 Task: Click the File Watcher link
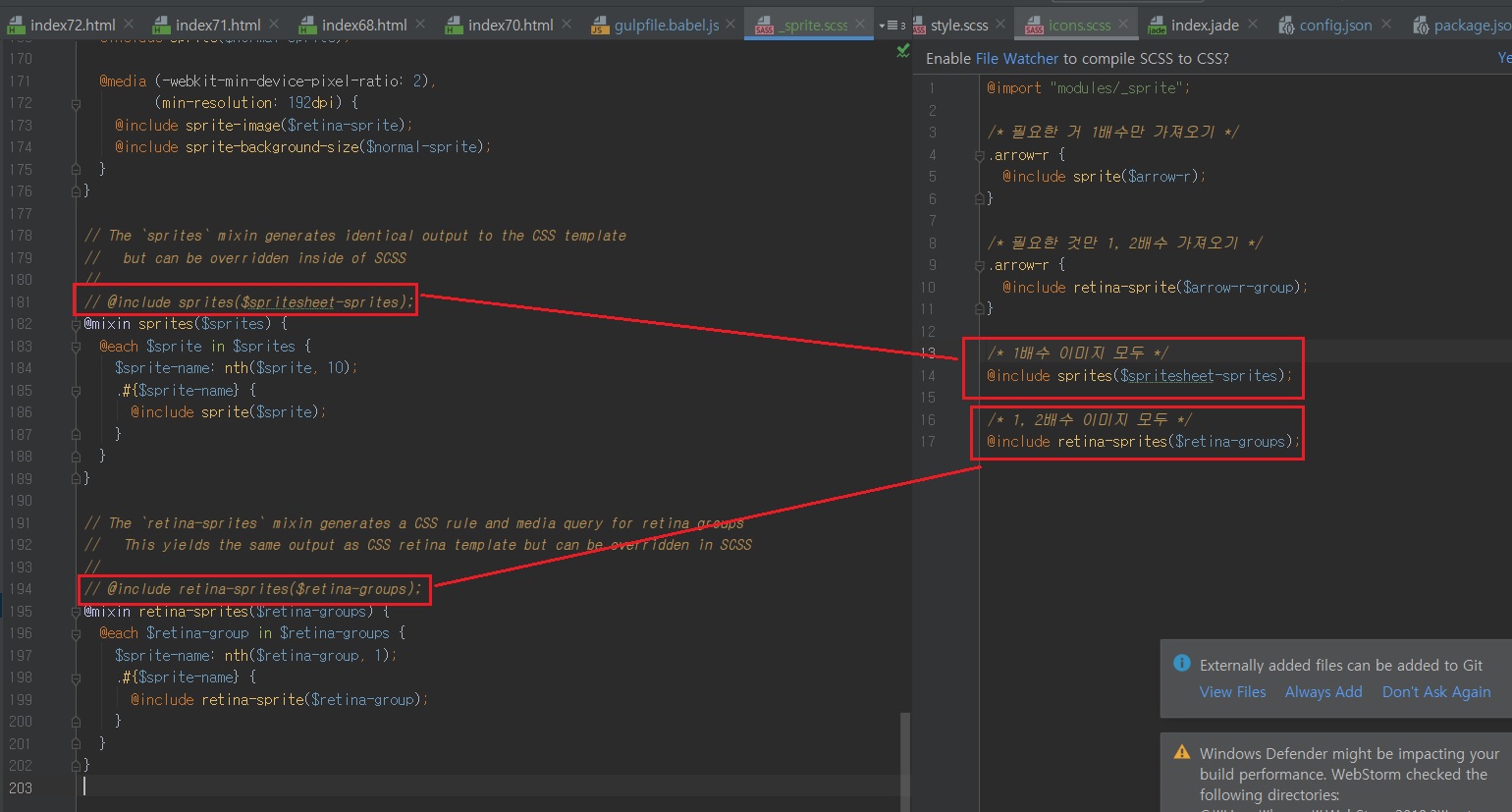pyautogui.click(x=1016, y=59)
